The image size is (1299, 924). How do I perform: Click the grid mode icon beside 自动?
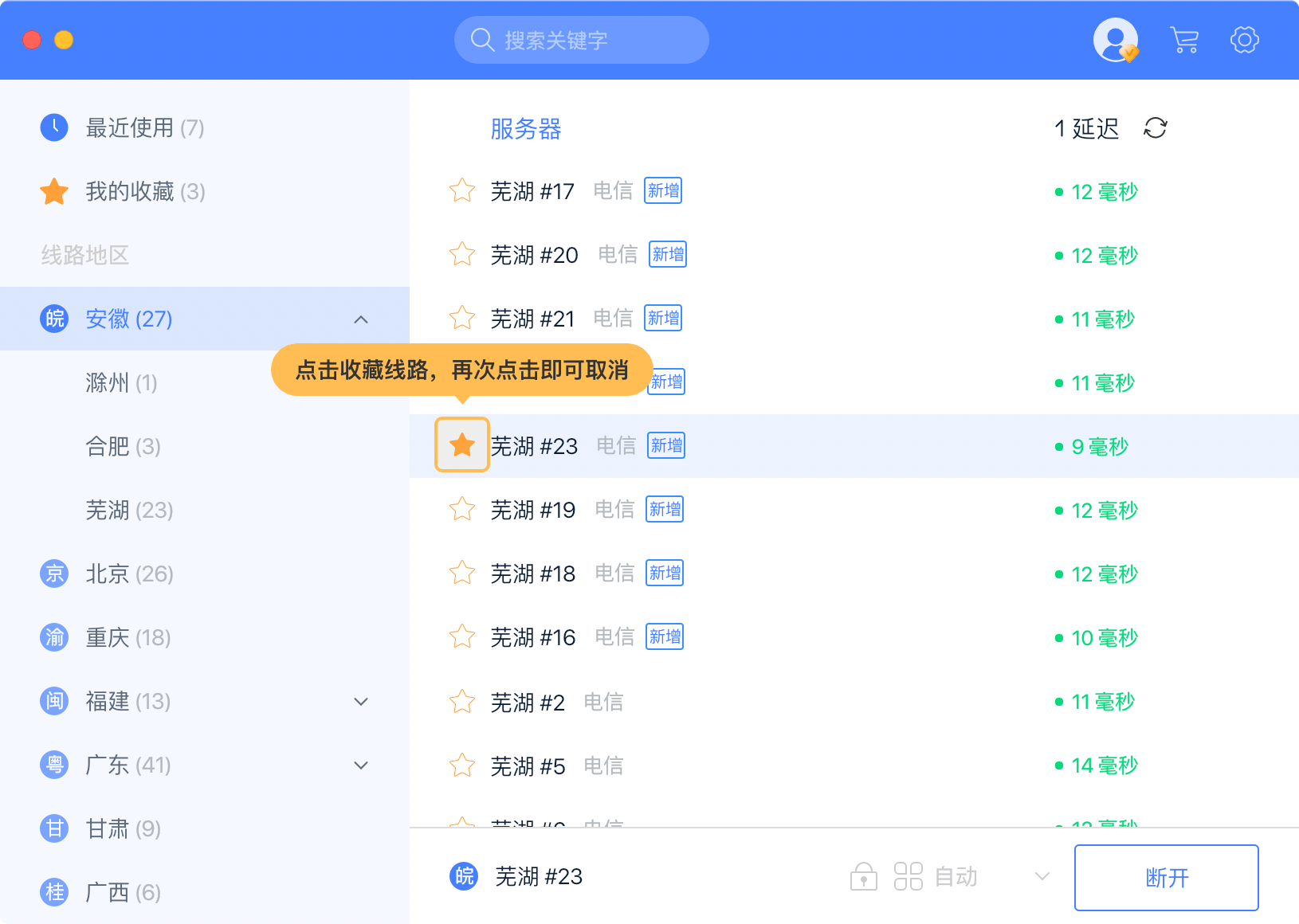tap(908, 877)
